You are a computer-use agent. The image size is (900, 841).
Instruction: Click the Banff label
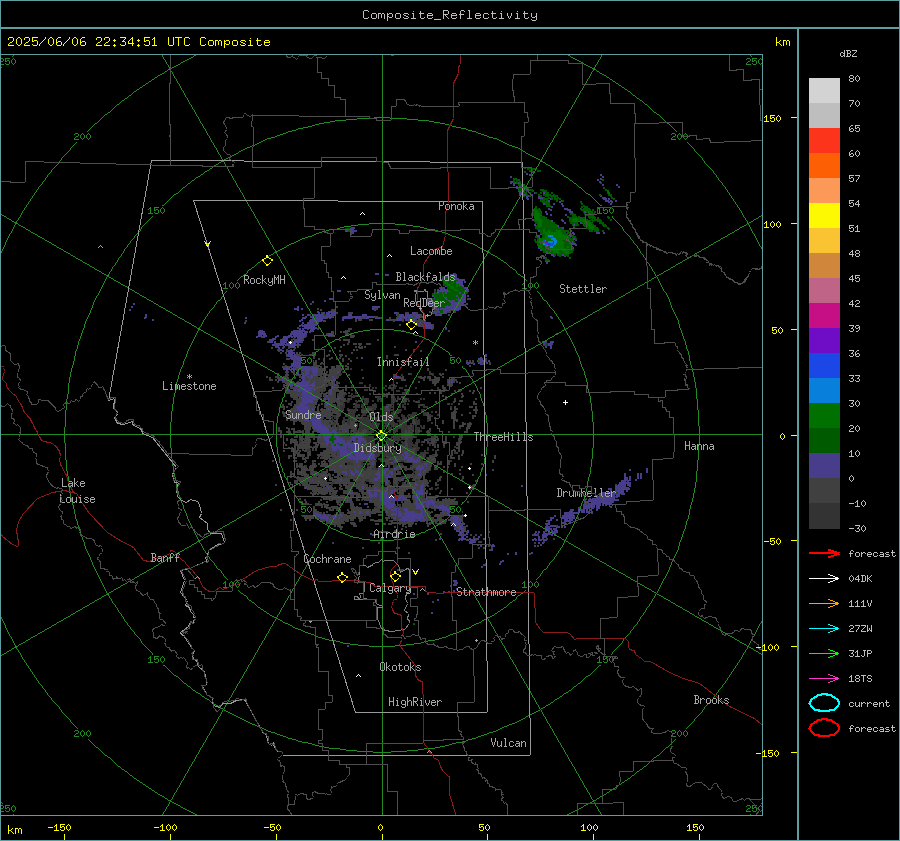coord(165,557)
